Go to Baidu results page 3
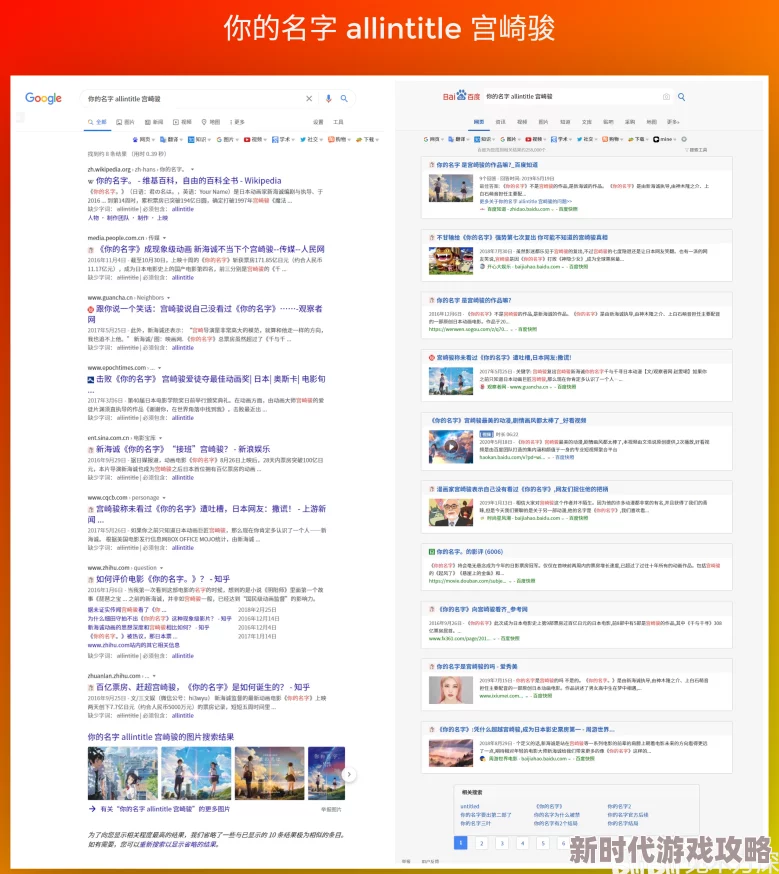Image resolution: width=779 pixels, height=874 pixels. click(502, 843)
